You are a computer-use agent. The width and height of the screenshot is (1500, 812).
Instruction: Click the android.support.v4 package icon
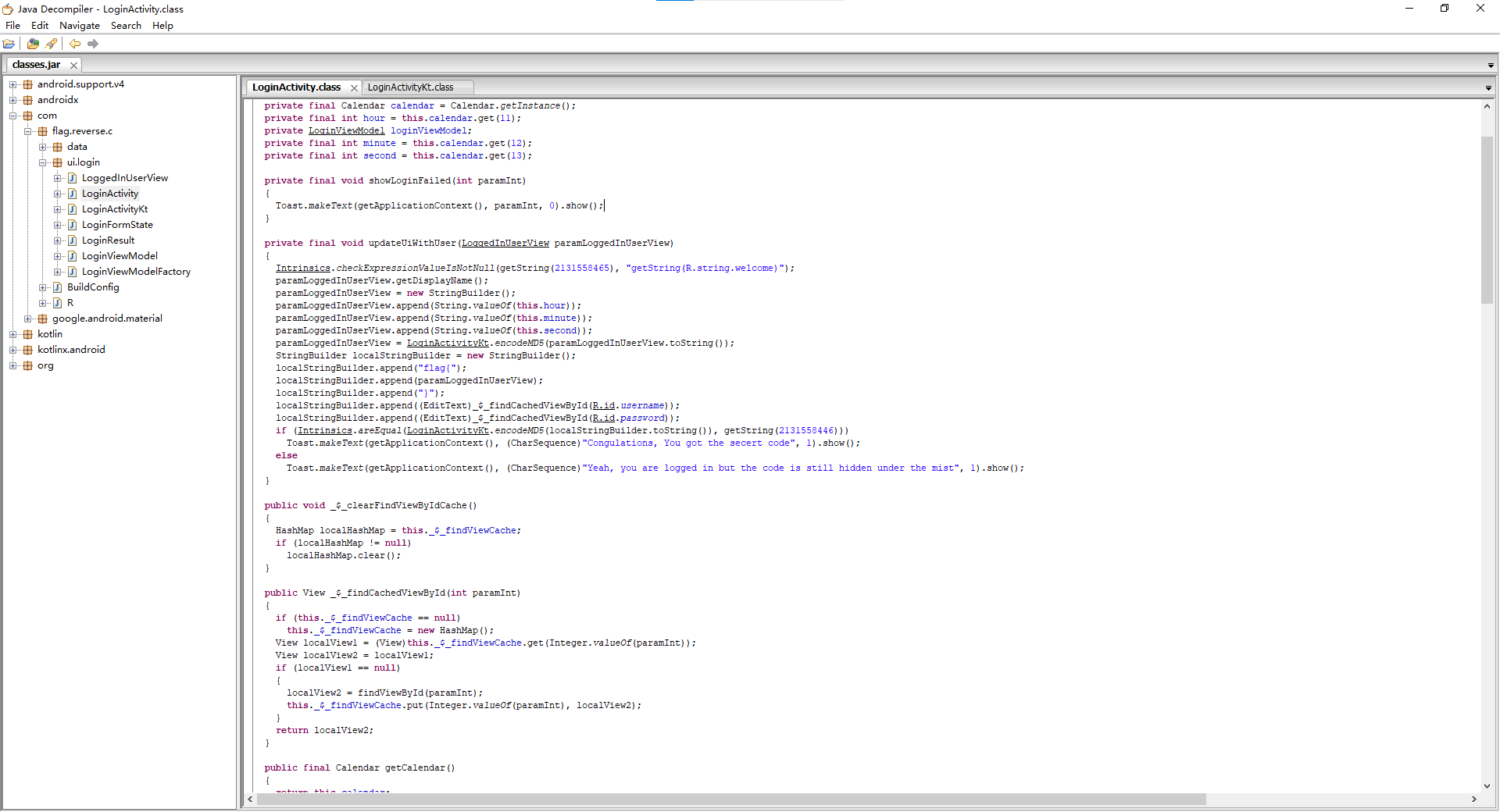click(27, 84)
